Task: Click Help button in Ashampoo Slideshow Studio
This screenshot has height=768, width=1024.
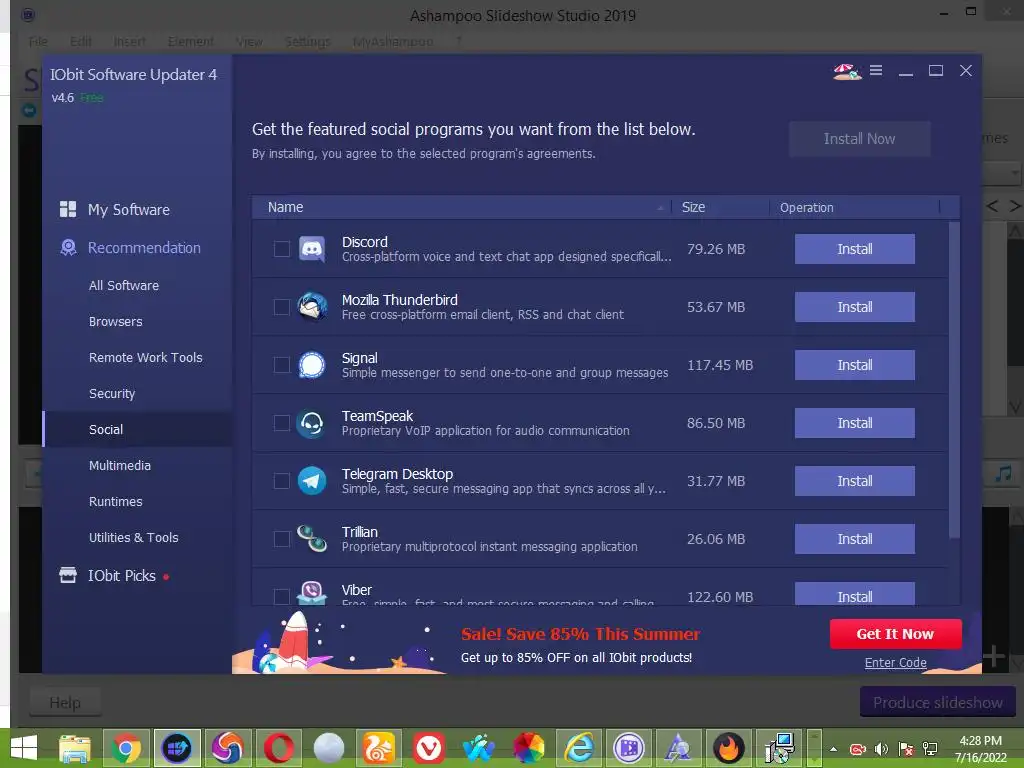Action: tap(65, 703)
